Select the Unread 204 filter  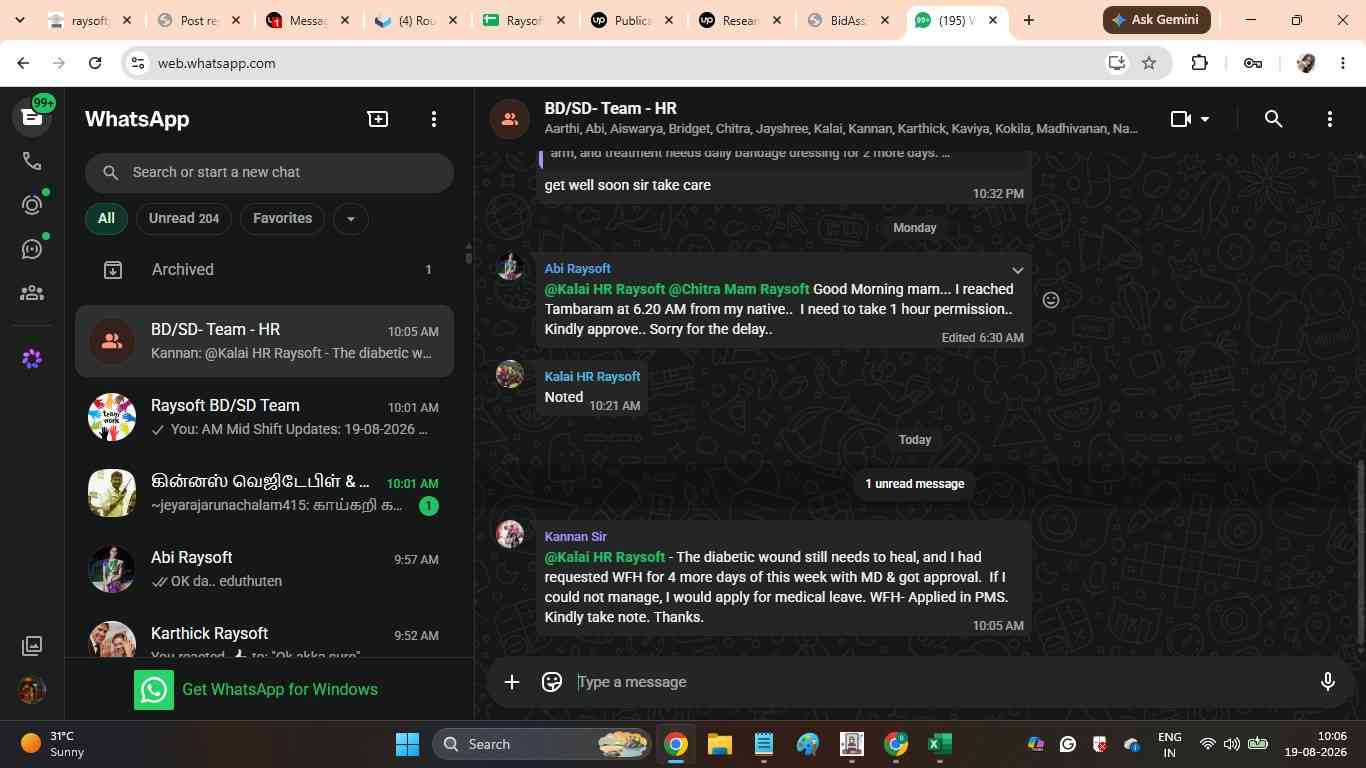[184, 219]
